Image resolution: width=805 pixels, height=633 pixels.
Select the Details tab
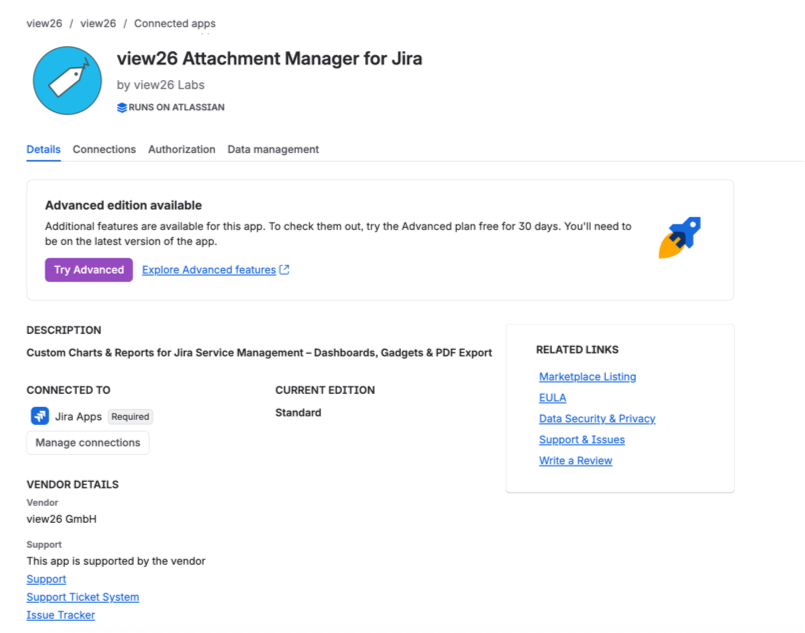coord(44,149)
